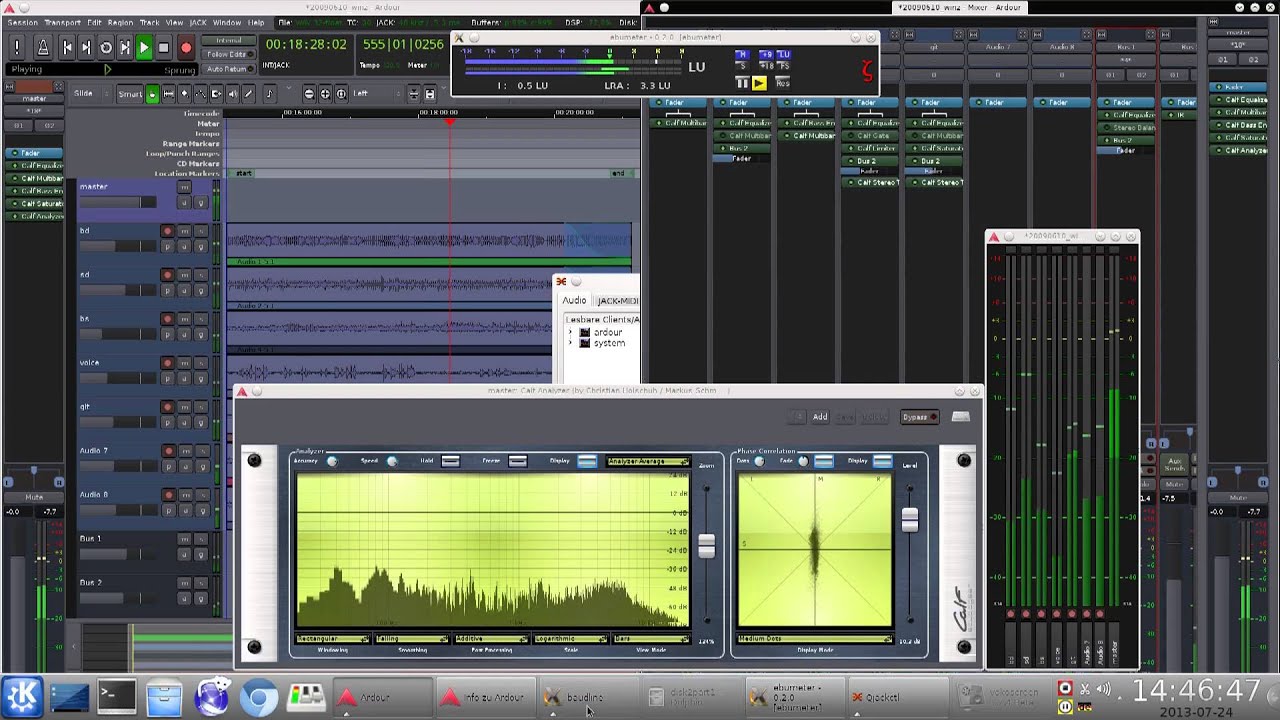Adjust the analyzer Zoom slider
Screen dimensions: 1280x720
(707, 546)
